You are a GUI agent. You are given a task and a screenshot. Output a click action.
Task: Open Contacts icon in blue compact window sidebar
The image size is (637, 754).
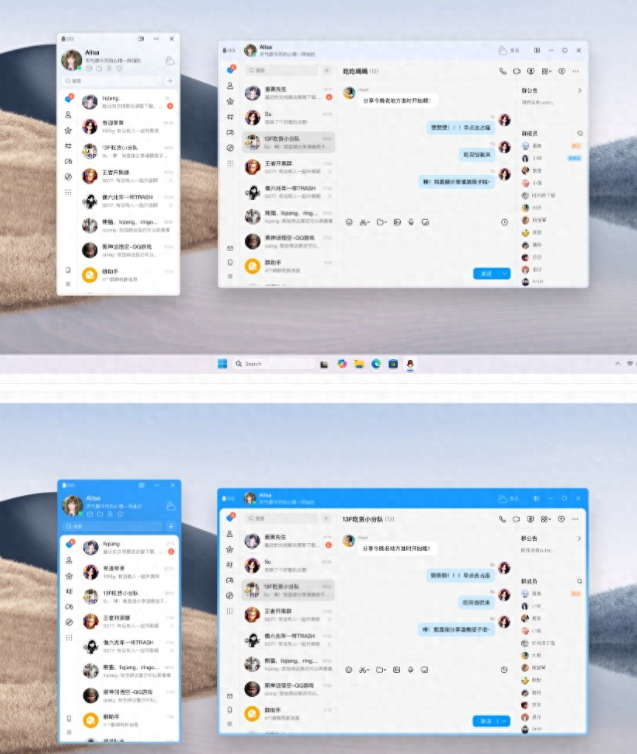coord(69,560)
